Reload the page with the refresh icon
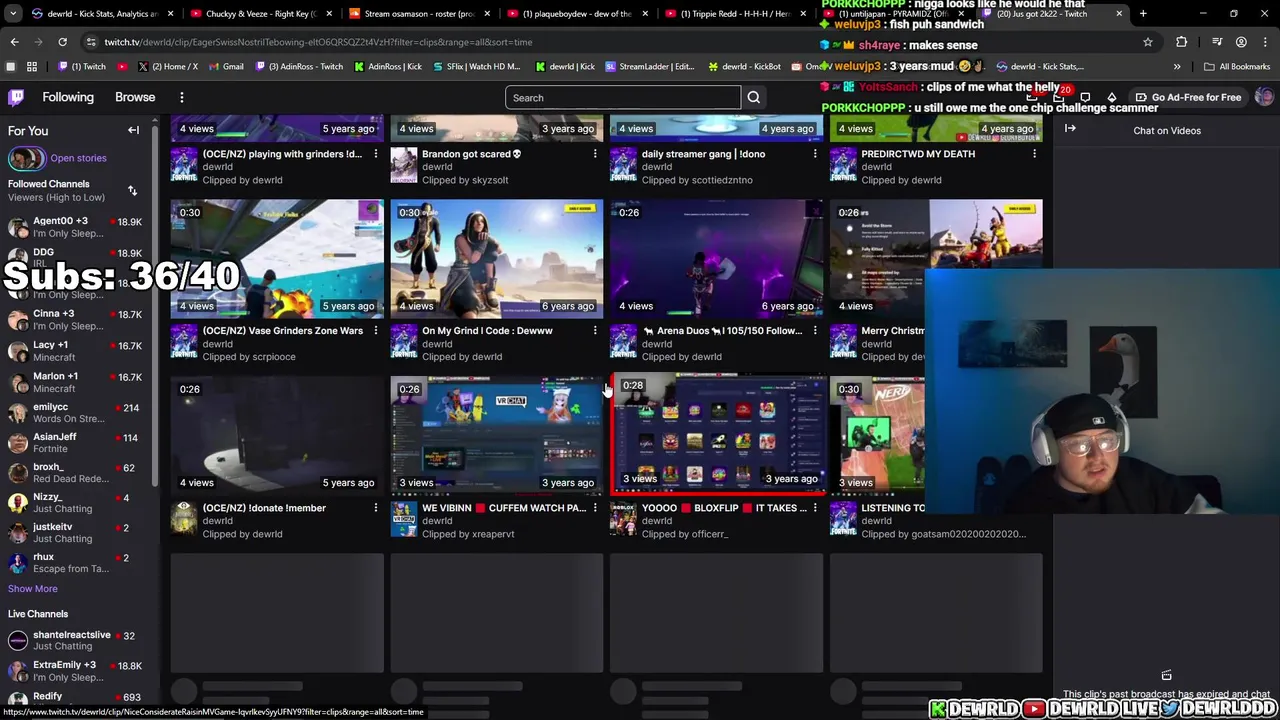1280x720 pixels. coord(62,42)
